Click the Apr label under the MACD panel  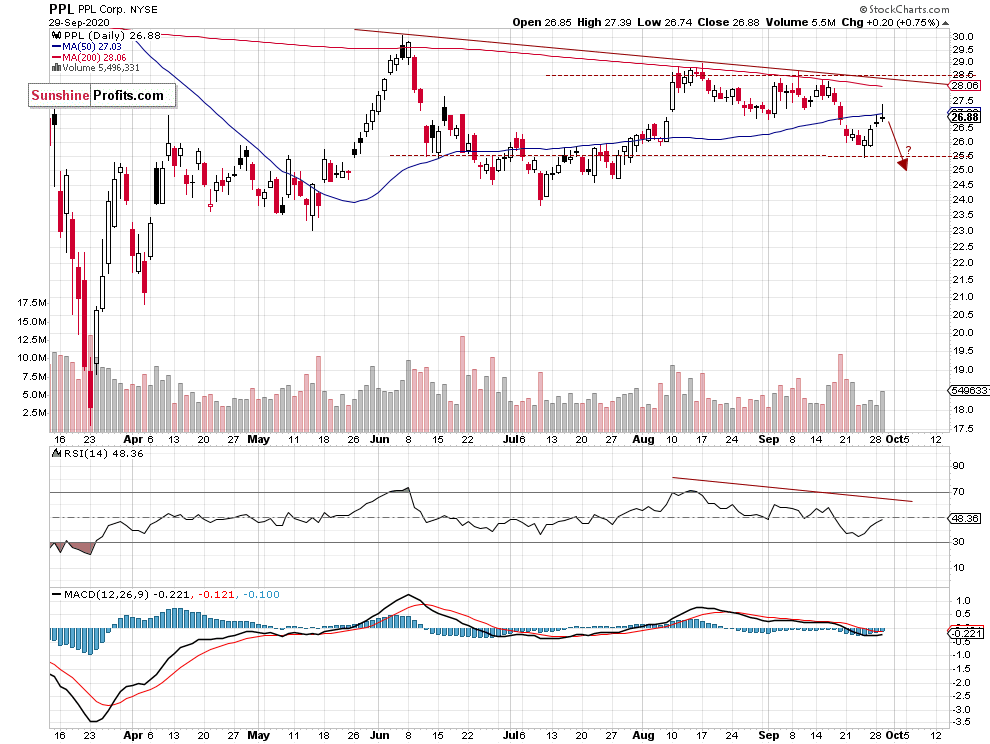[x=133, y=736]
